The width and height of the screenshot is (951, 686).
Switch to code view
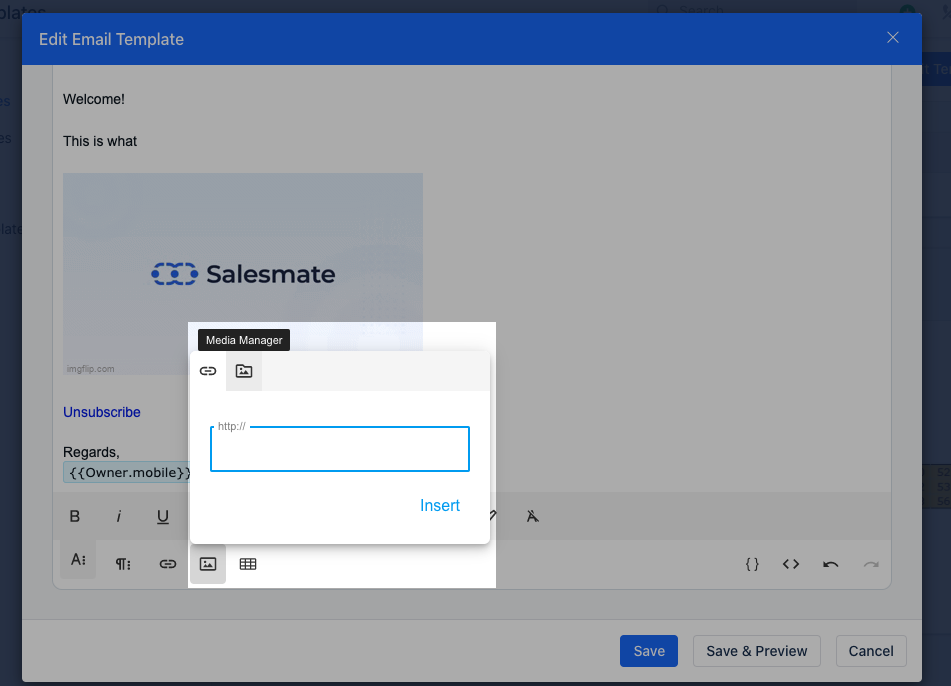(x=791, y=564)
